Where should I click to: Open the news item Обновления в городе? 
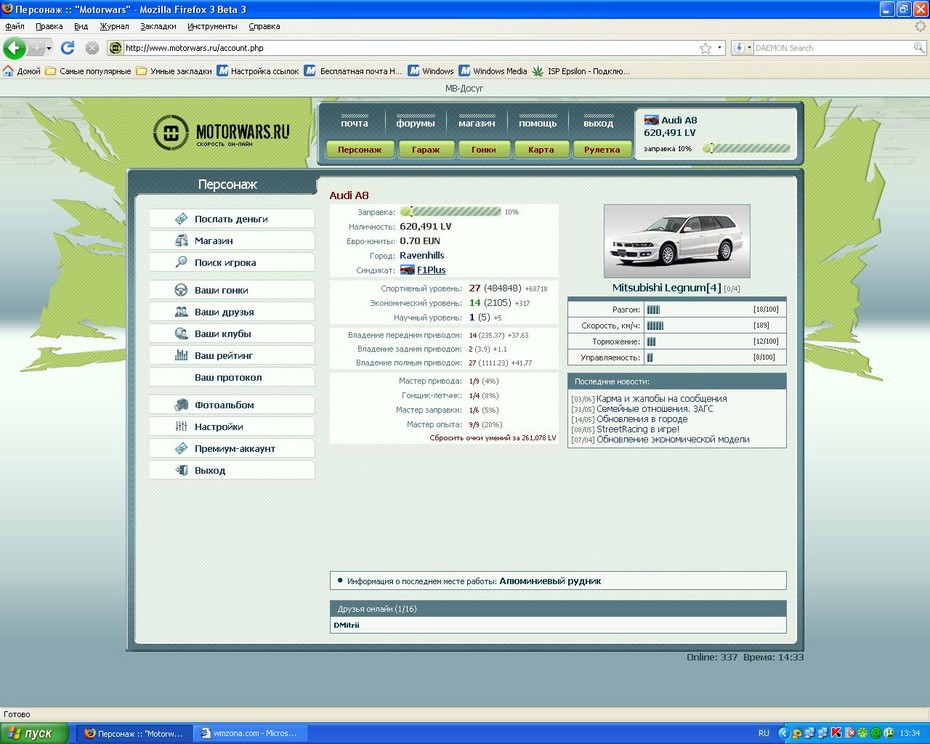pos(642,419)
